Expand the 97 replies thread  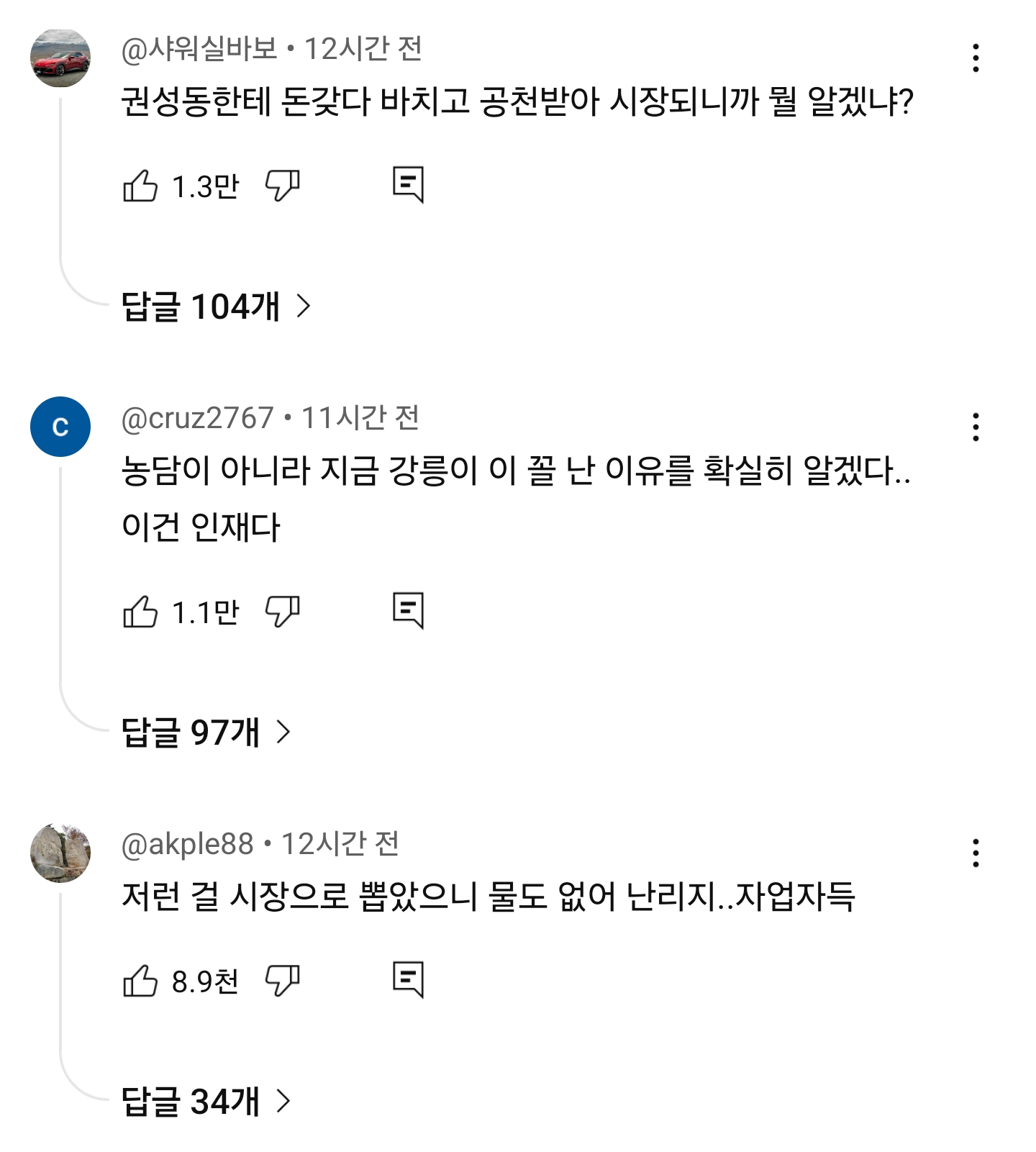pyautogui.click(x=206, y=733)
